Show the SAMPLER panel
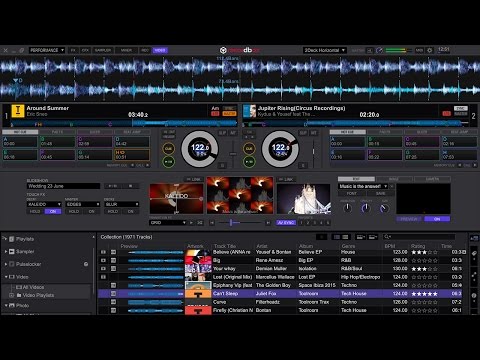Image resolution: width=480 pixels, height=360 pixels. (103, 50)
